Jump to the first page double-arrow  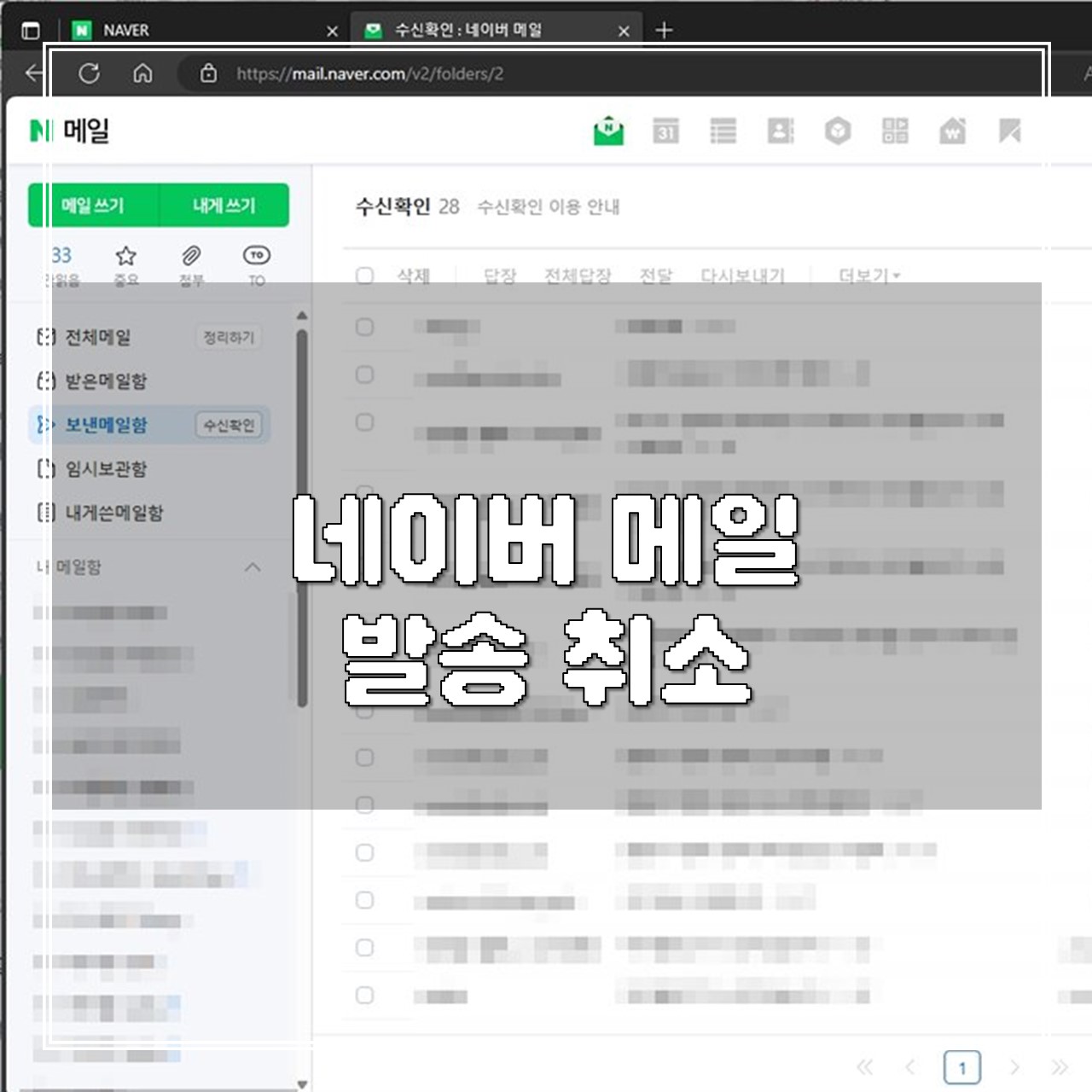coord(864,1067)
